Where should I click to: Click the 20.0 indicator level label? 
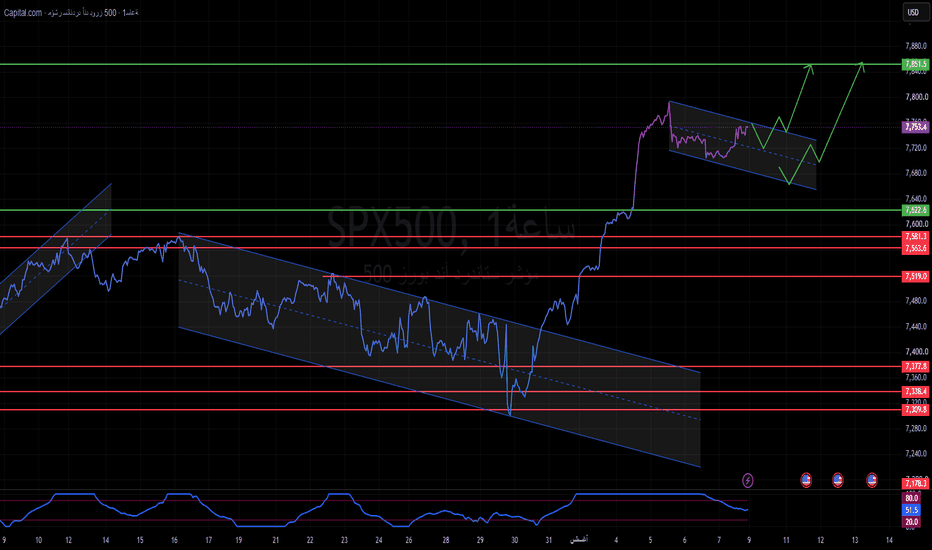point(911,521)
